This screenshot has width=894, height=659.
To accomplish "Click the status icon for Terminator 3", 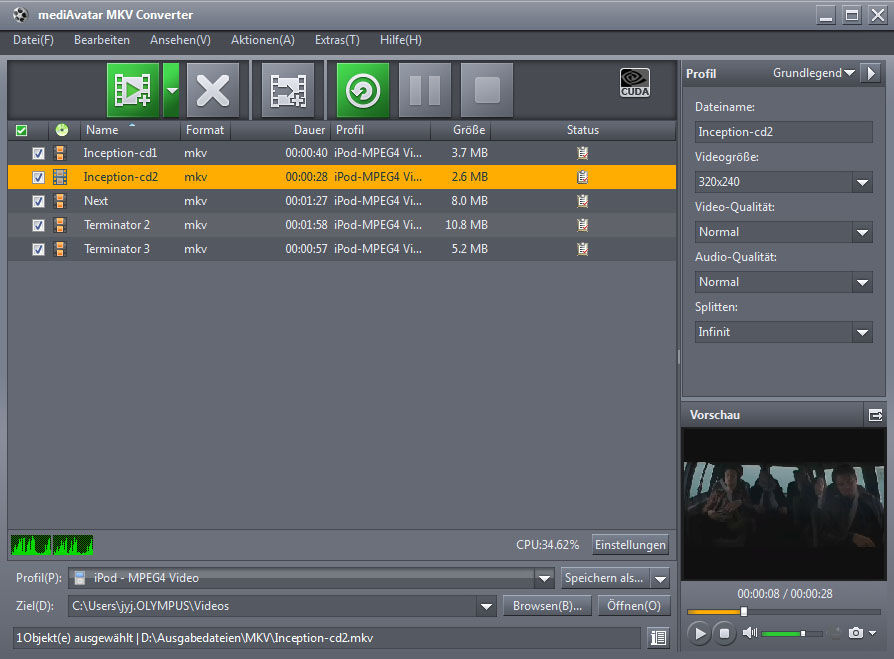I will point(582,249).
